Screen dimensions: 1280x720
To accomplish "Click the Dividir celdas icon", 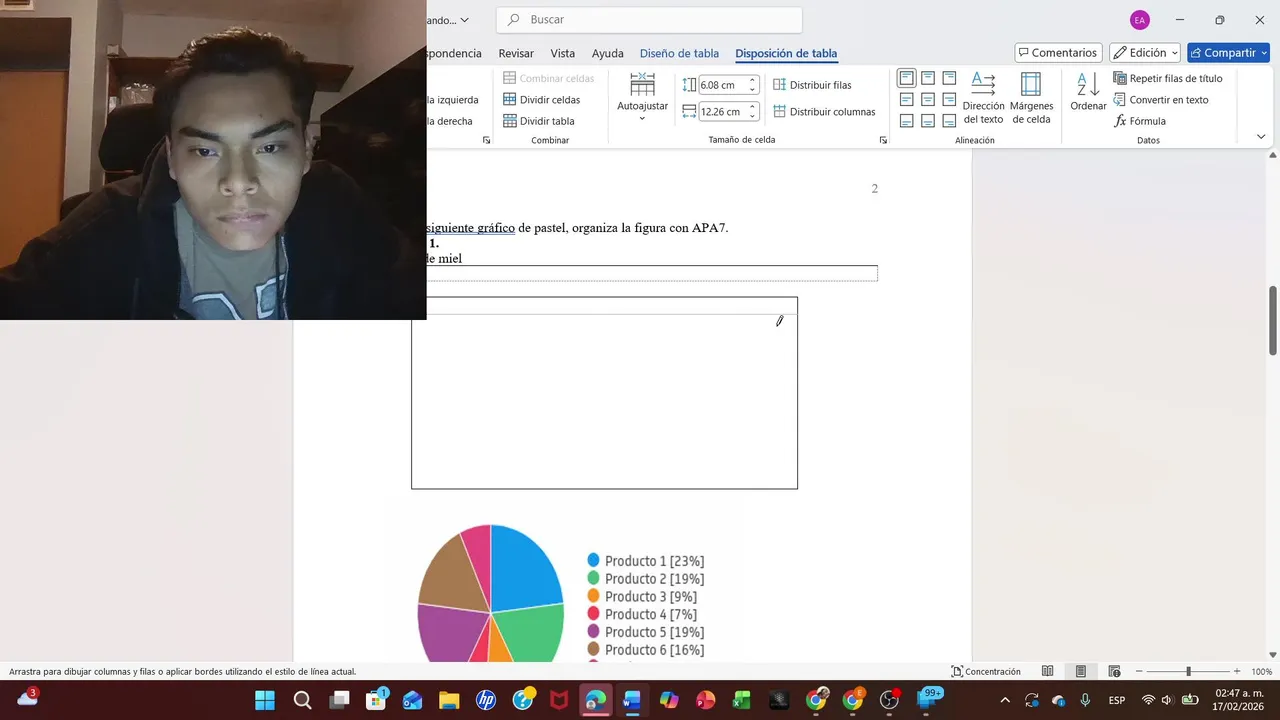I will [x=509, y=100].
